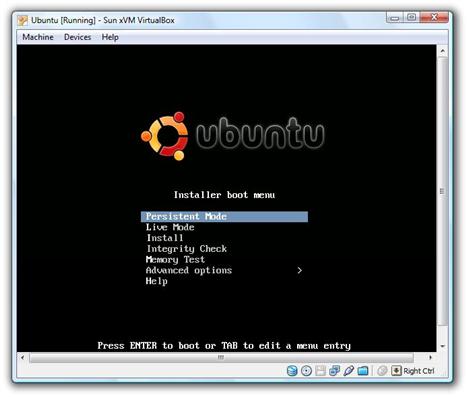Maximize the VirtualBox window

pyautogui.click(x=412, y=18)
